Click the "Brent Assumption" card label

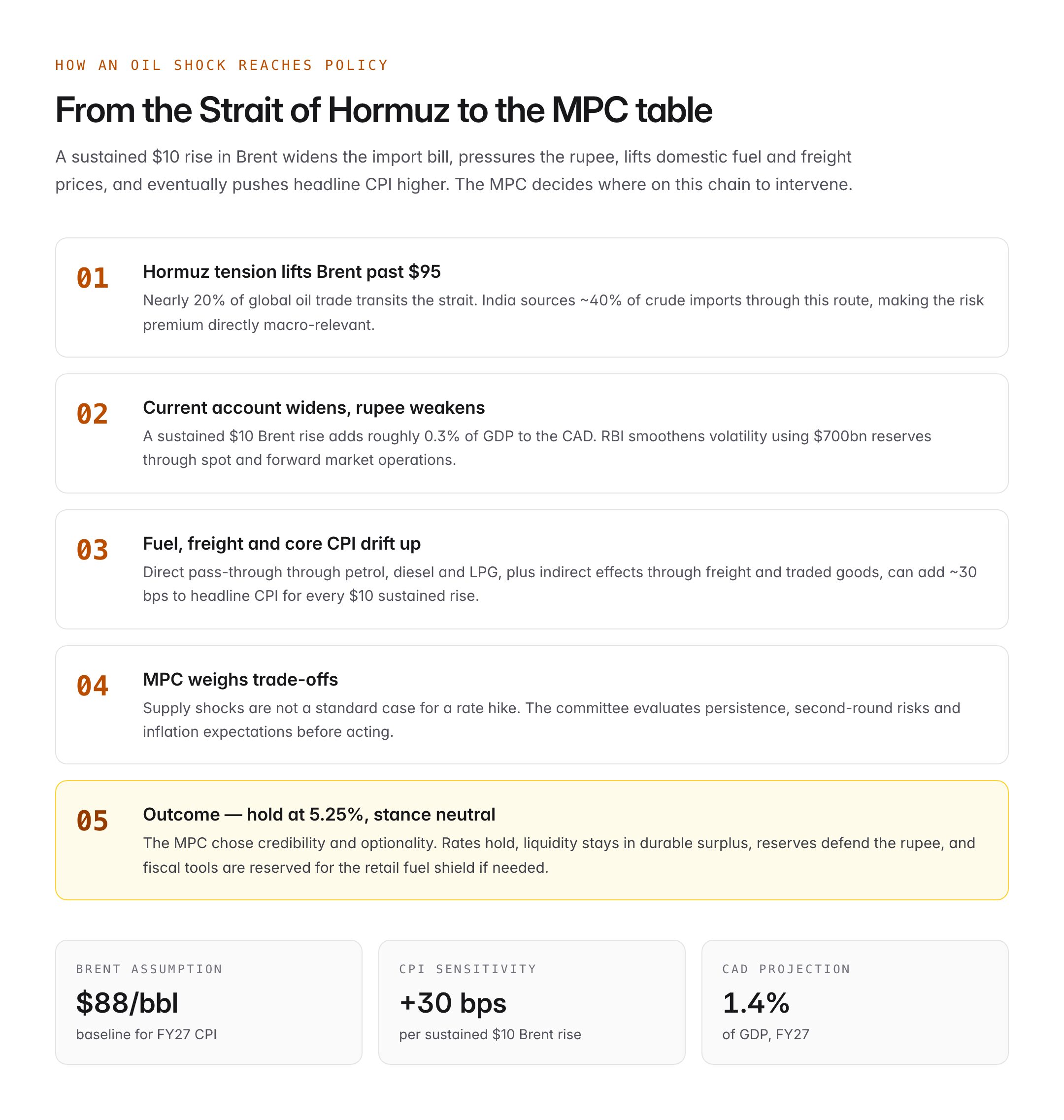coord(149,969)
